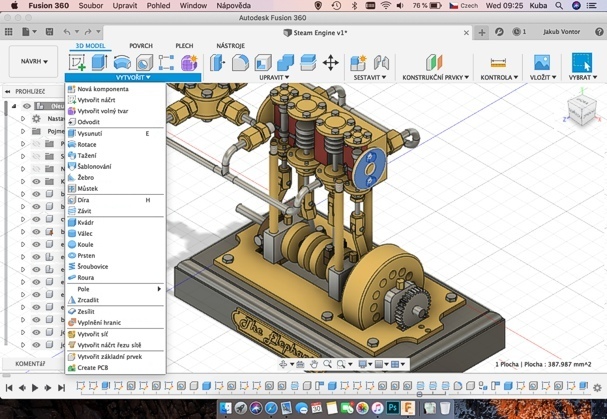
Task: Select Šroubovice in the create menu
Action: (x=92, y=267)
